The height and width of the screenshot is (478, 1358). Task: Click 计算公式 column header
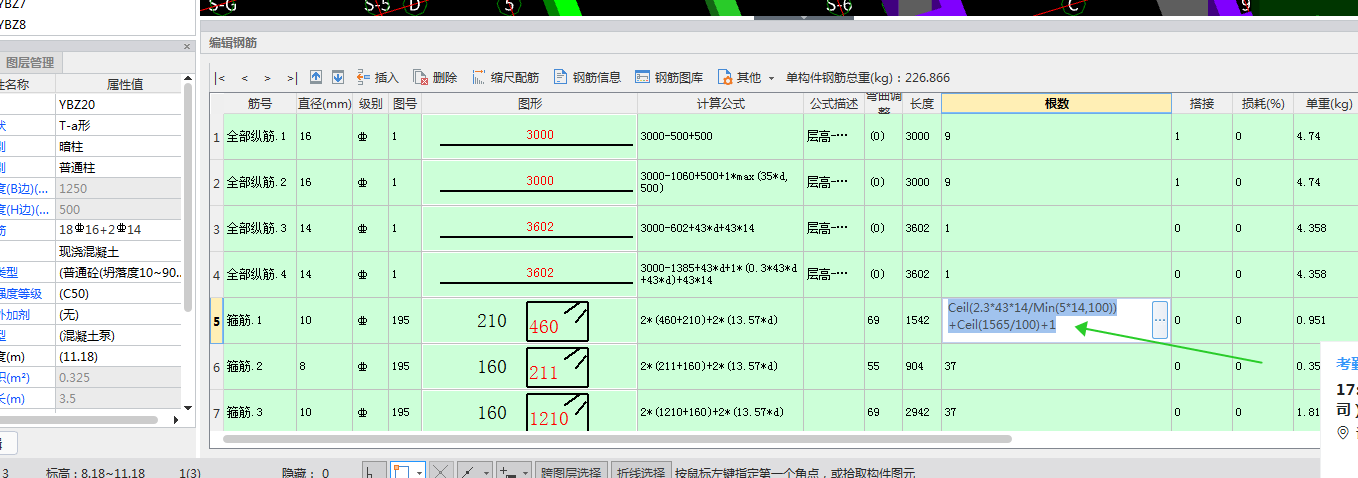720,103
